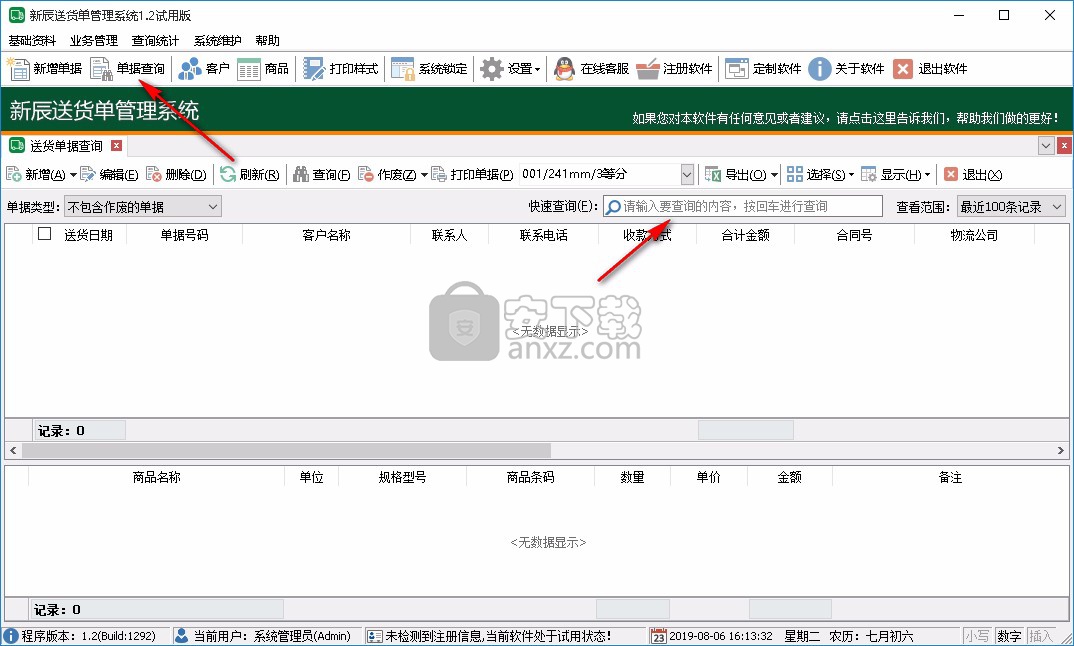Screen dimensions: 1074x646
Task: Click the 规格型号 column header
Action: tap(402, 477)
